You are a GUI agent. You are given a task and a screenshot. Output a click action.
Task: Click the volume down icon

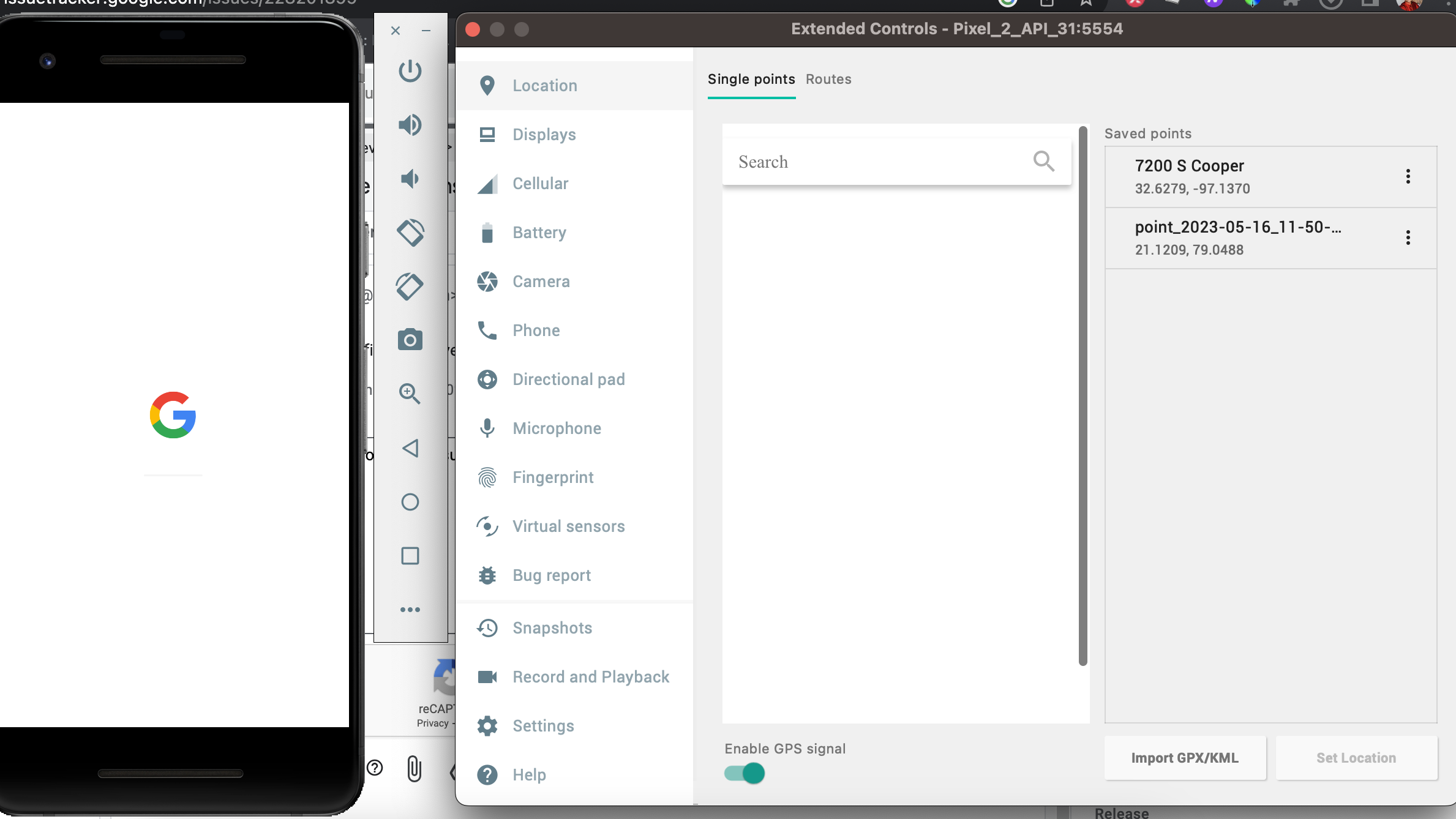pyautogui.click(x=410, y=179)
